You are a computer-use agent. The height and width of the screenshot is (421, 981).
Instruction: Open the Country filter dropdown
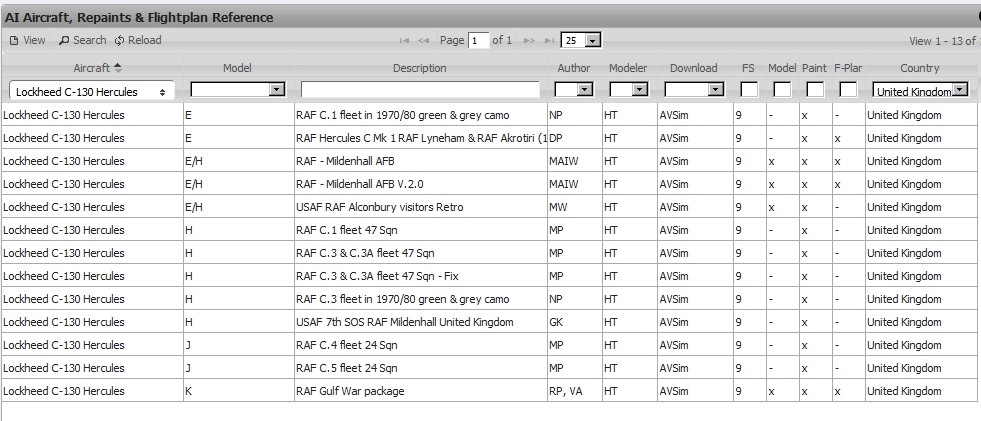[x=920, y=90]
